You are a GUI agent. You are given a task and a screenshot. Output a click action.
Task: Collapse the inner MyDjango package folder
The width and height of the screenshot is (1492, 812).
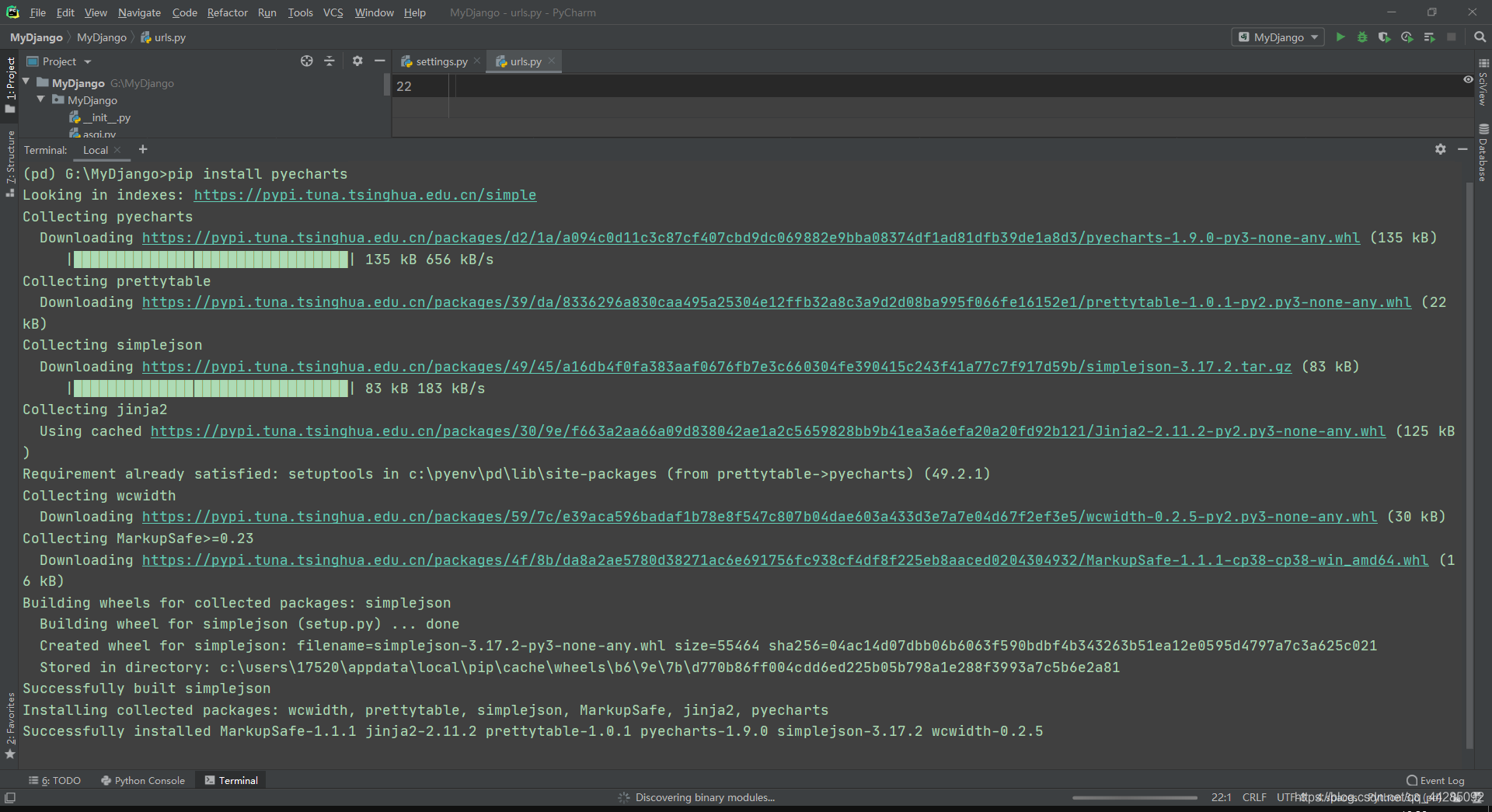pos(41,99)
